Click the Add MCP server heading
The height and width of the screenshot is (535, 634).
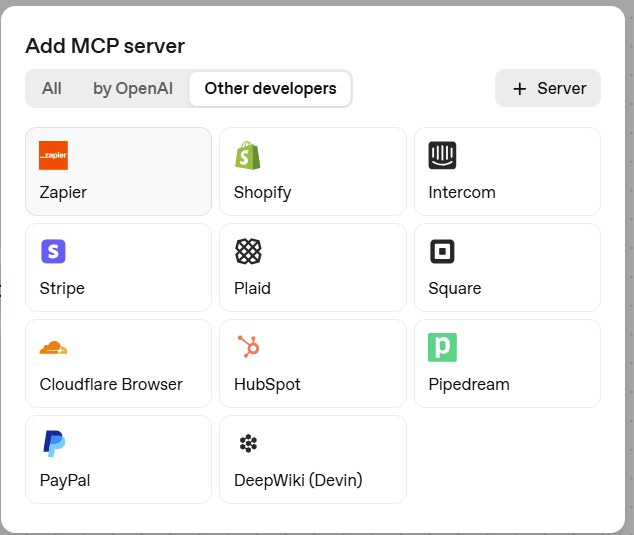(105, 46)
